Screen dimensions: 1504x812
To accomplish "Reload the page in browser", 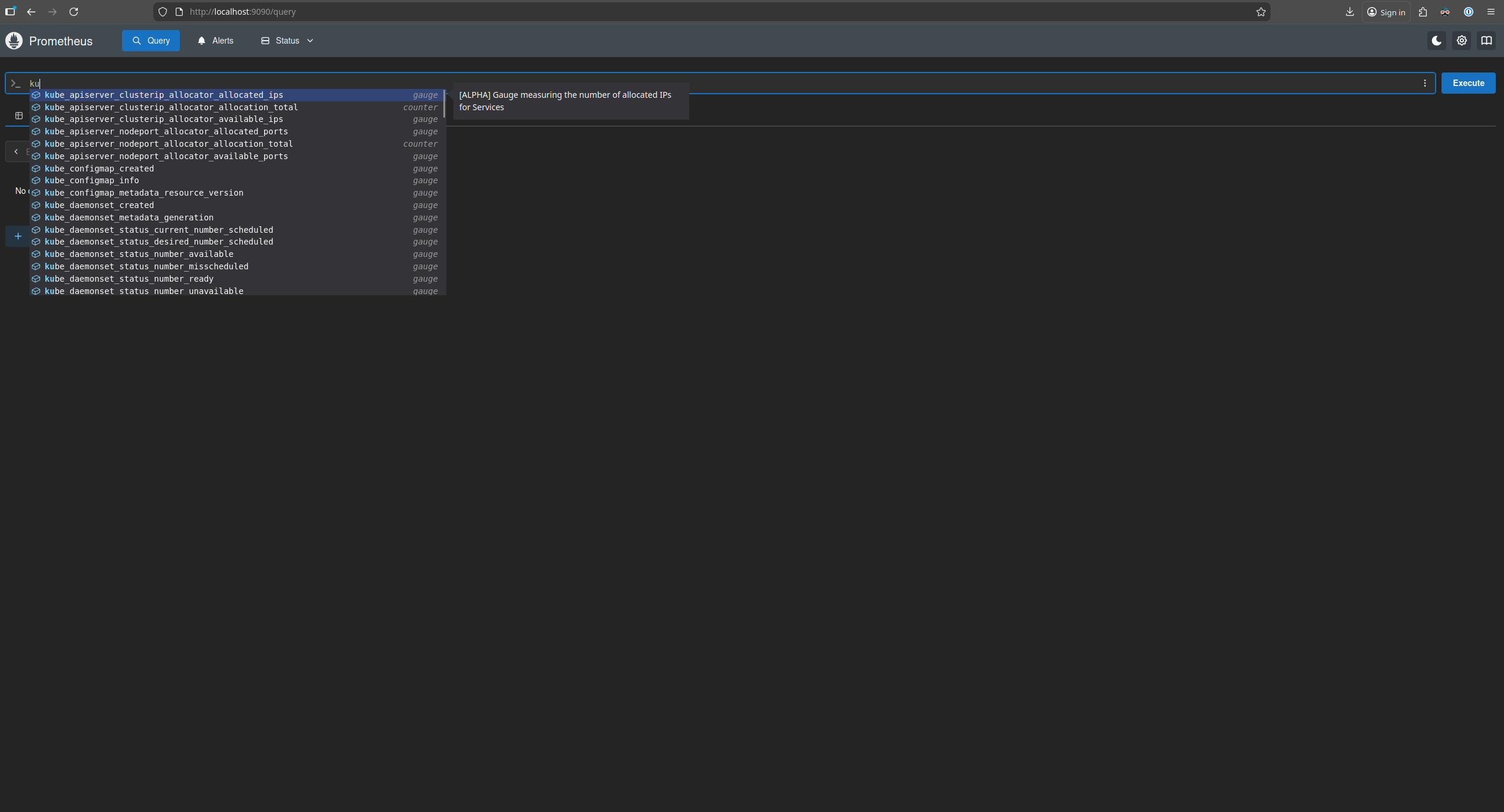I will (x=74, y=12).
